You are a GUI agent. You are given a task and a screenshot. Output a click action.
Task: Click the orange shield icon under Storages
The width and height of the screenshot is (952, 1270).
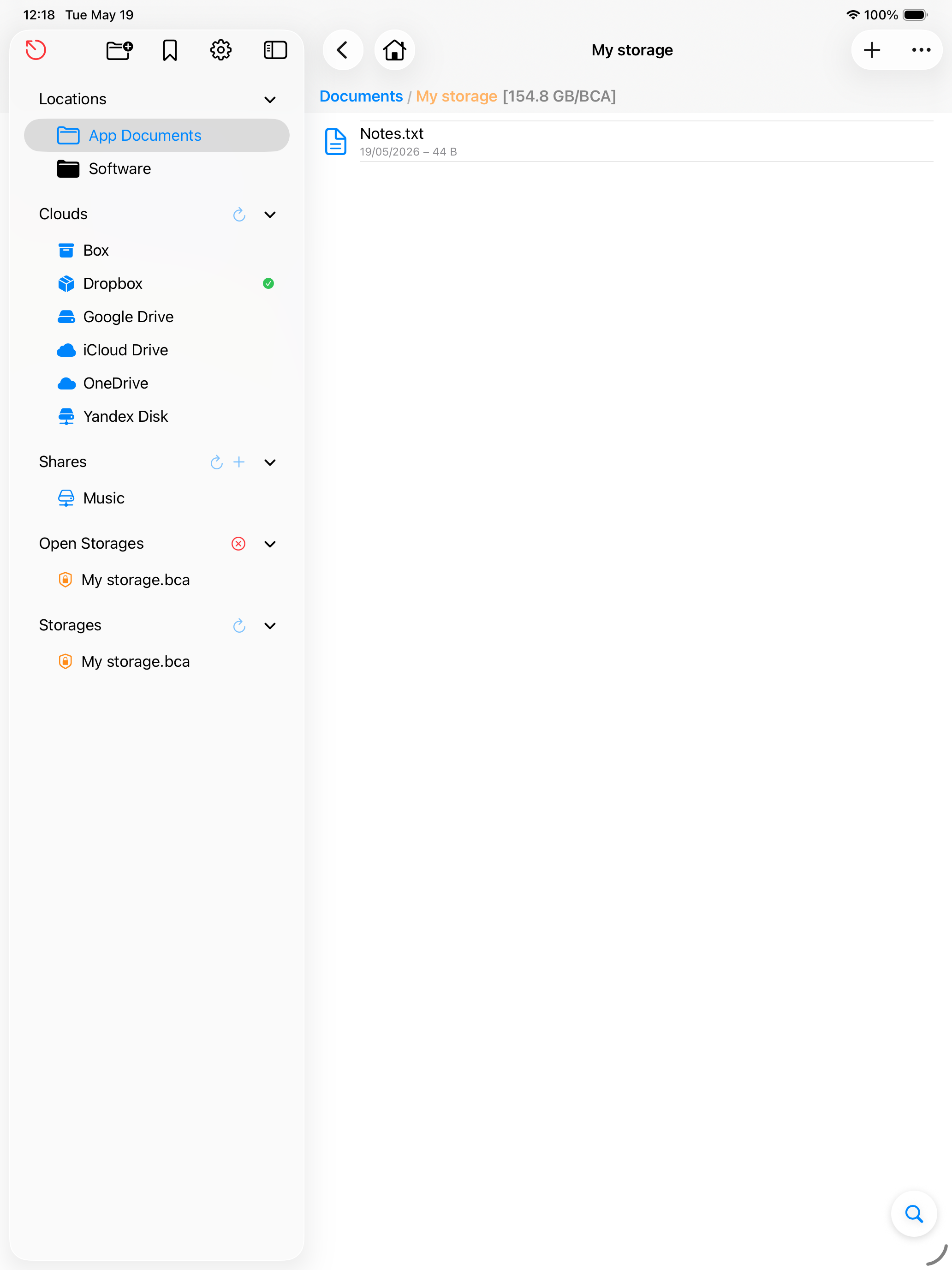(65, 661)
